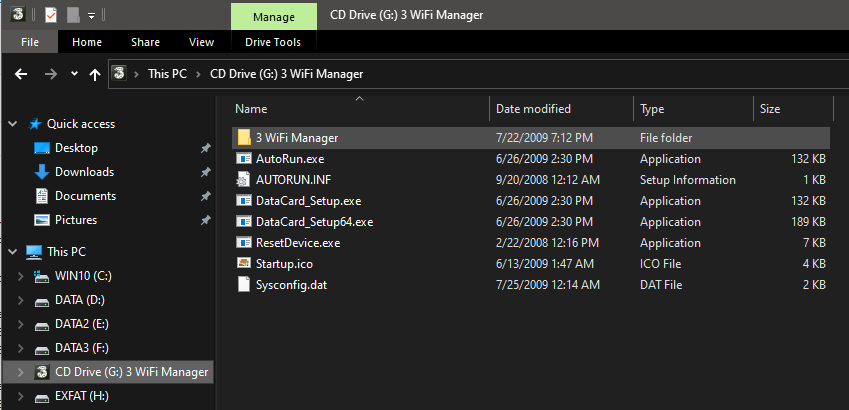Open Pictures in Quick access
Screen dimensions: 849x410
[x=76, y=219]
